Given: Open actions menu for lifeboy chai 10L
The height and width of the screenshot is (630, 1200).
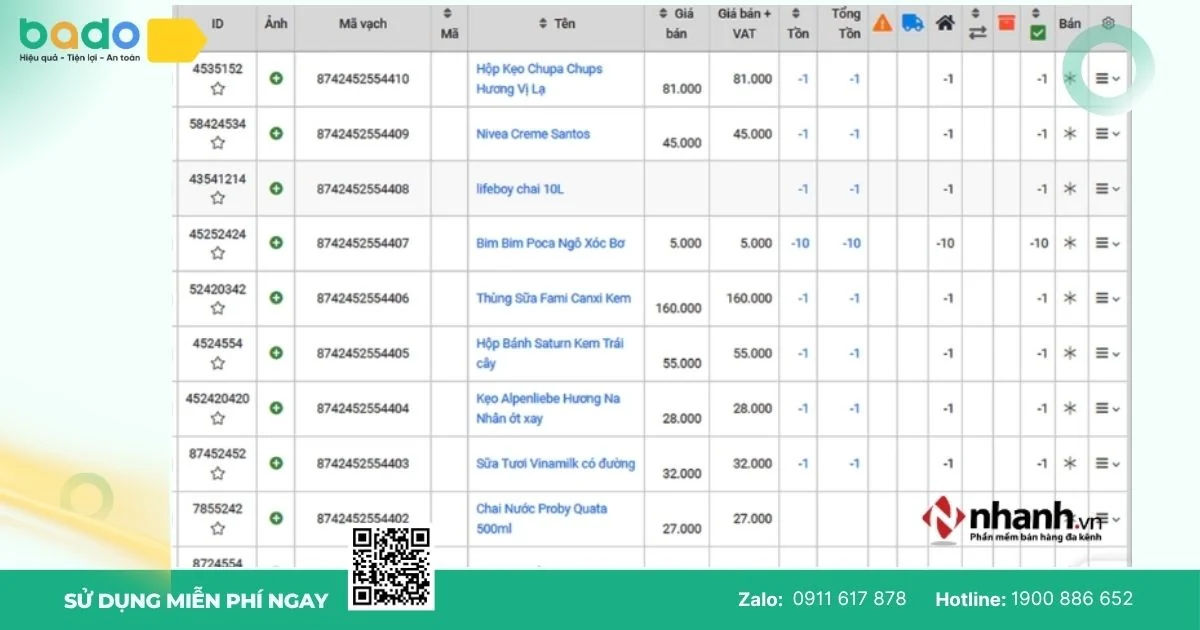Looking at the screenshot, I should [1107, 188].
